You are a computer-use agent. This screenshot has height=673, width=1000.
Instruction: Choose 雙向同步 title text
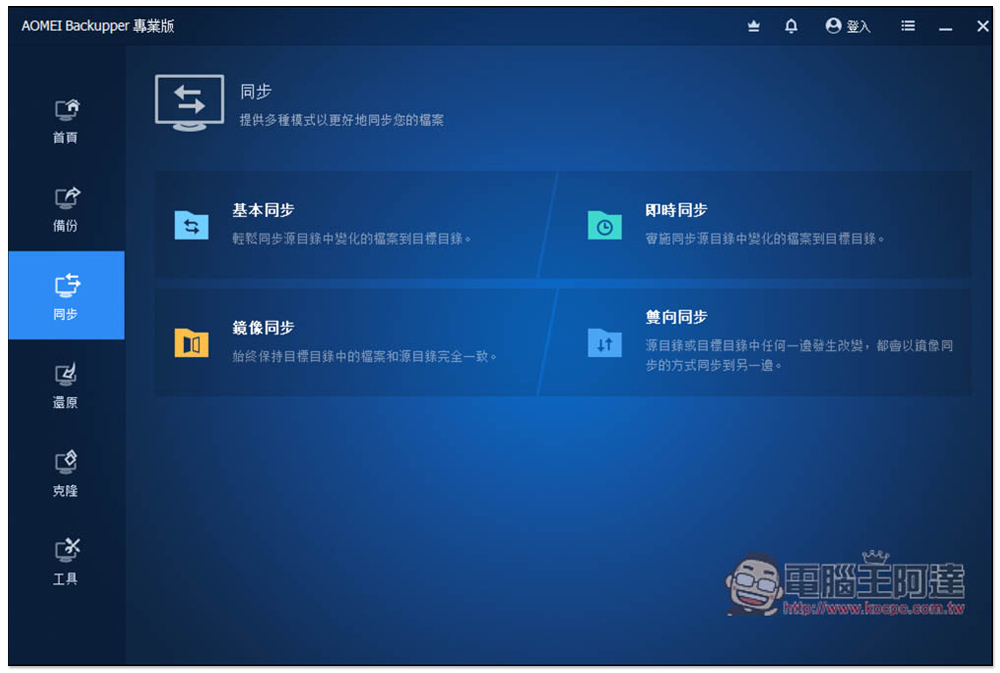pos(677,317)
